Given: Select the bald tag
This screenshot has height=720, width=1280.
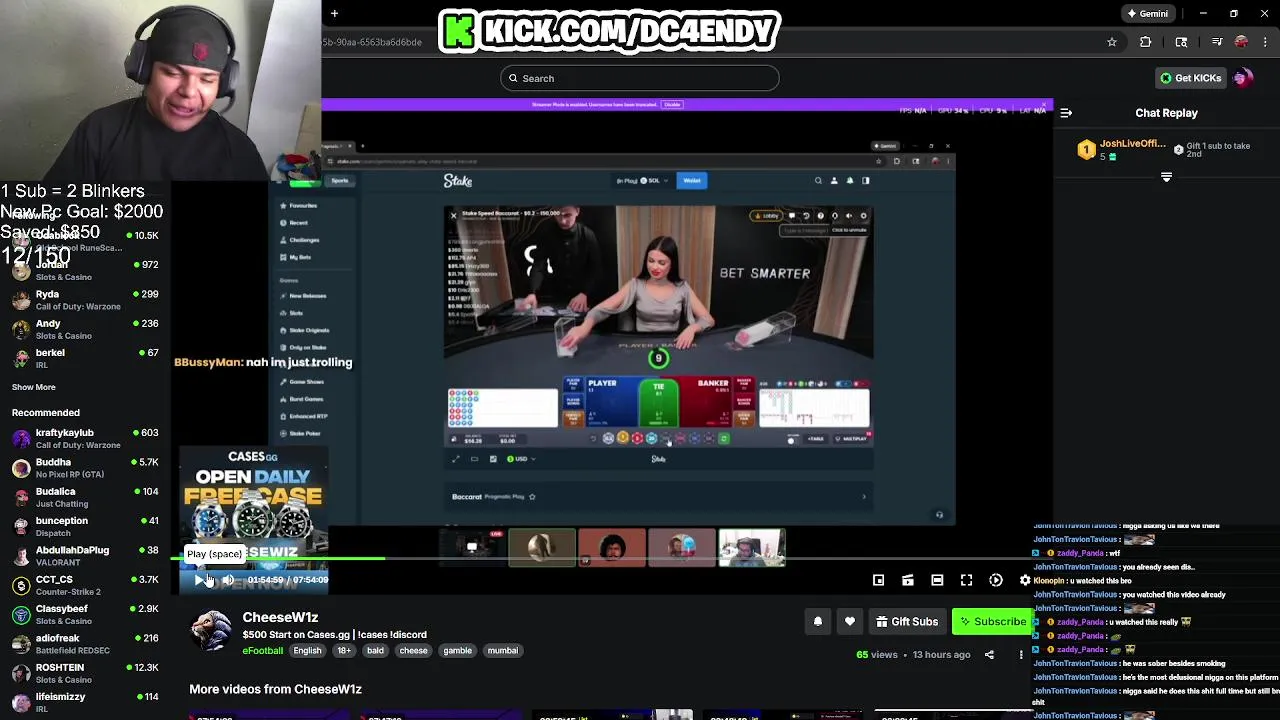Looking at the screenshot, I should point(375,651).
